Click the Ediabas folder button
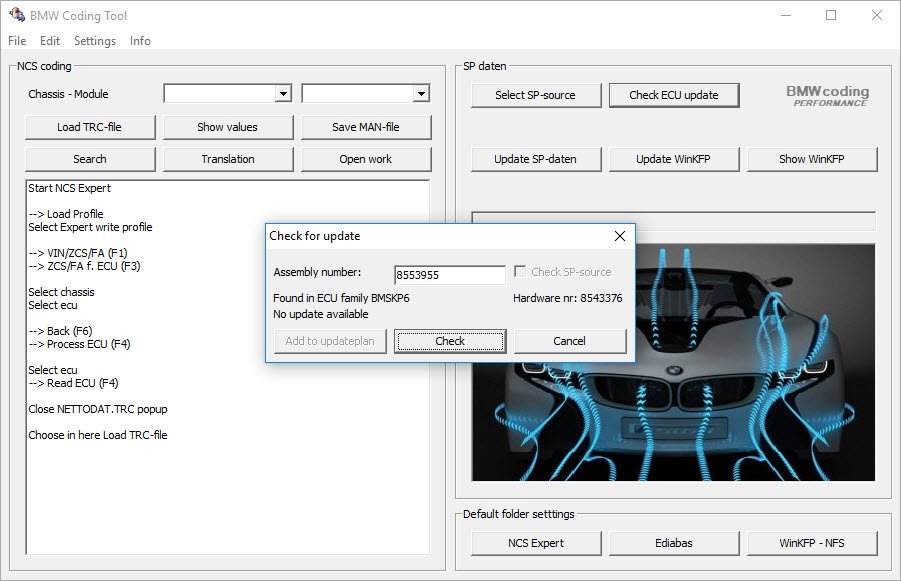901x581 pixels. pos(673,543)
